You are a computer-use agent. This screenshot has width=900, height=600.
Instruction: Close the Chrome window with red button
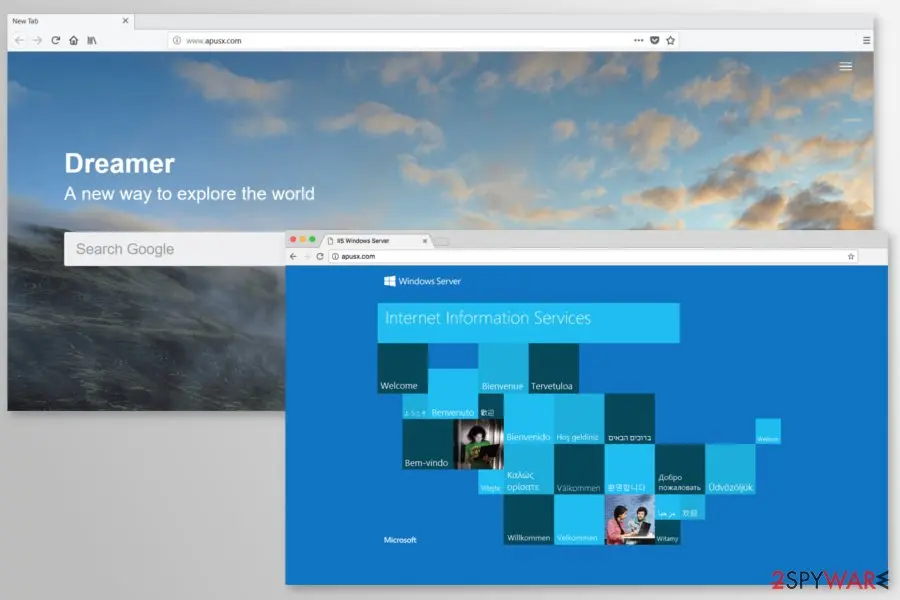click(293, 239)
